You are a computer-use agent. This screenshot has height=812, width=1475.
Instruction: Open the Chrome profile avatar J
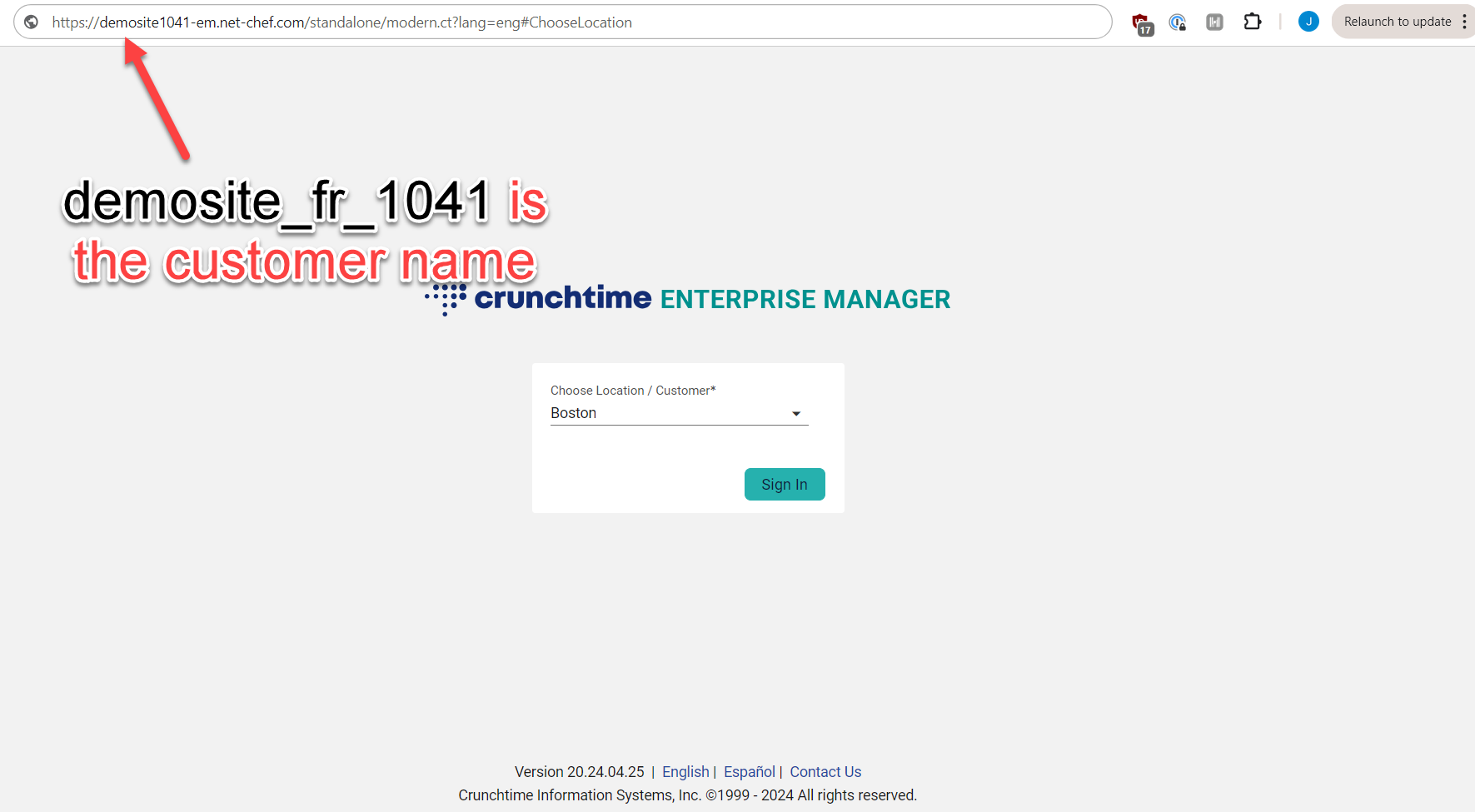(x=1308, y=22)
